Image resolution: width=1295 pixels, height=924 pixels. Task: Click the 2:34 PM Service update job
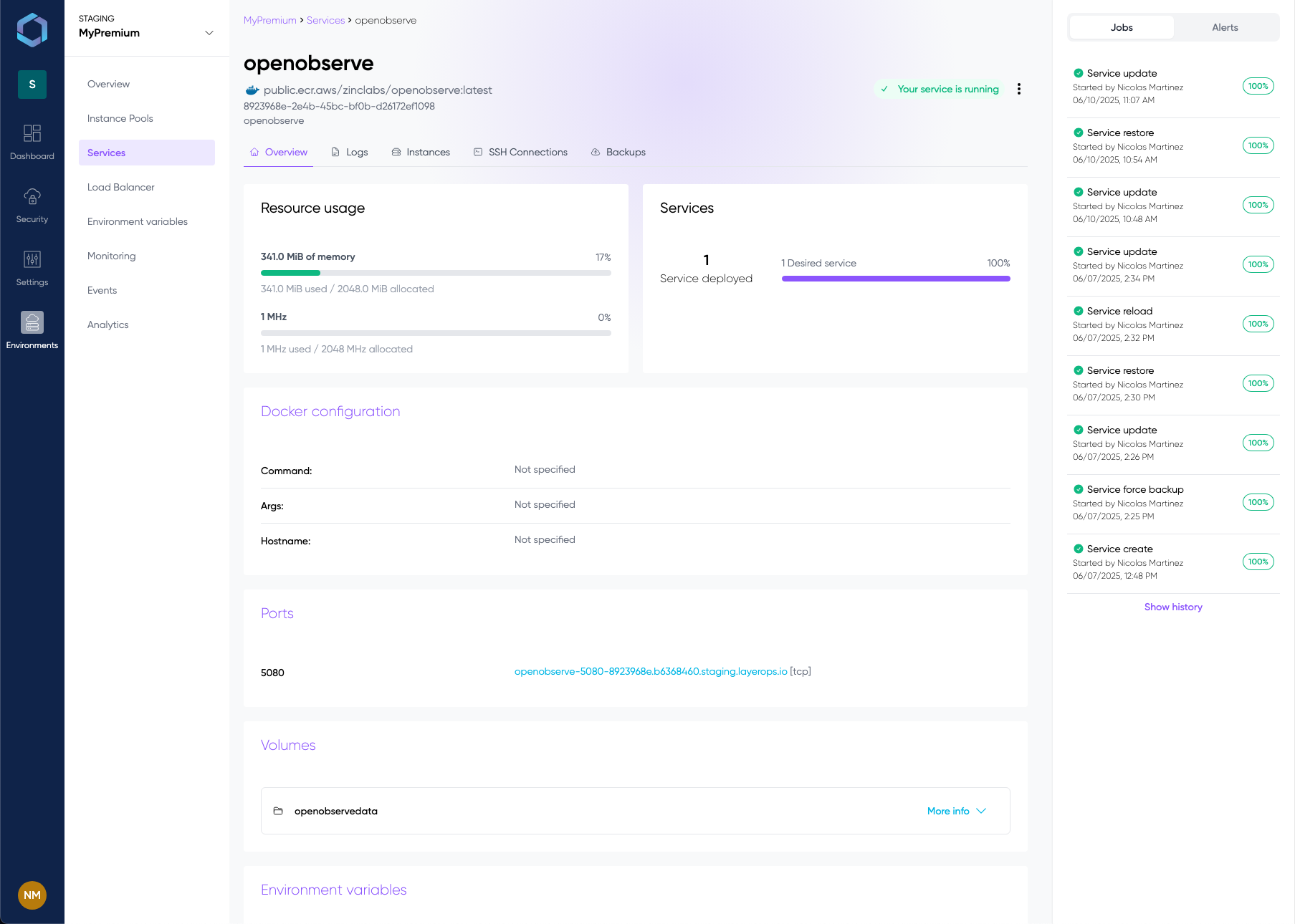1173,266
